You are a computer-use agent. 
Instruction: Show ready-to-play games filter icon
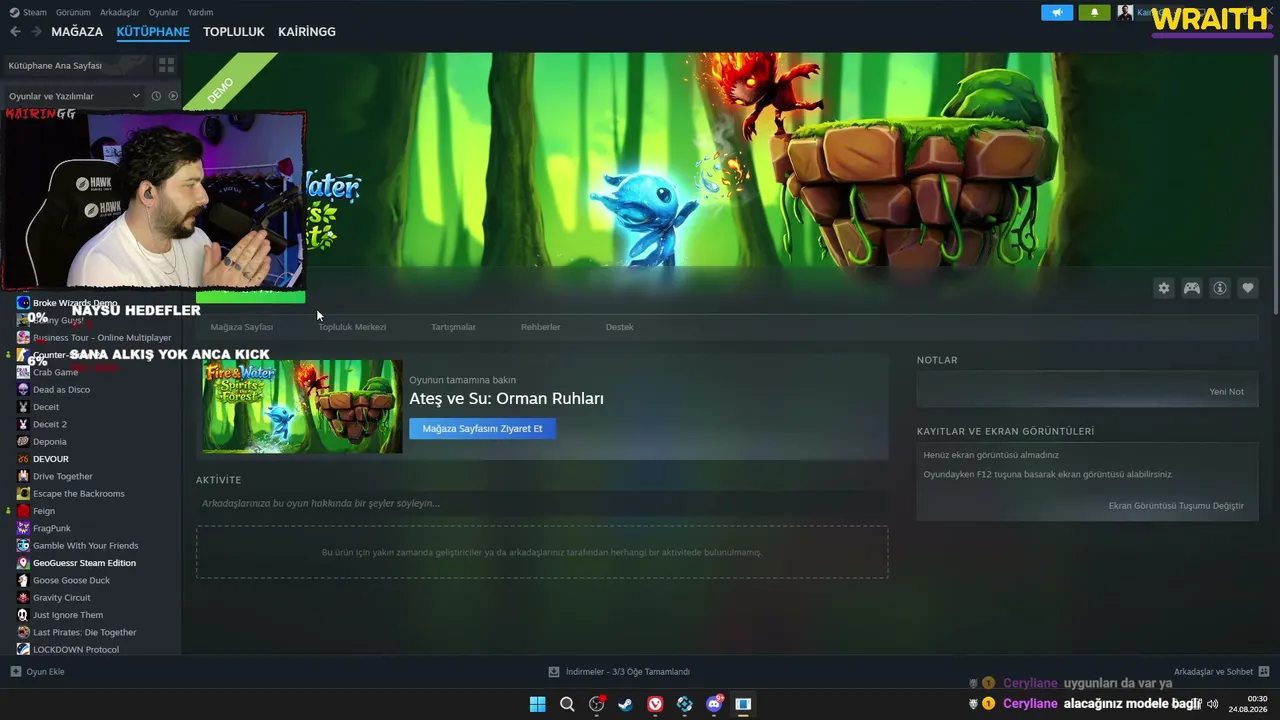(x=173, y=96)
